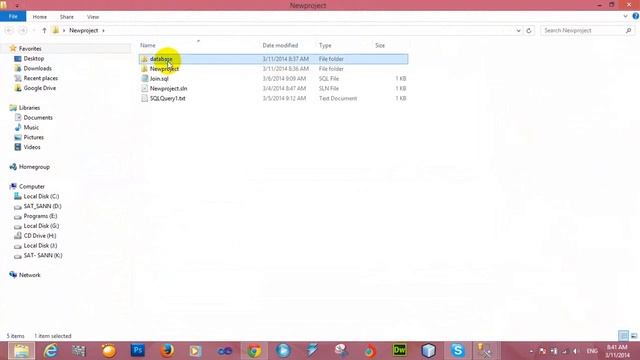The height and width of the screenshot is (360, 640).
Task: Expand the breadcrumb arrow after Newproject
Action: [103, 31]
